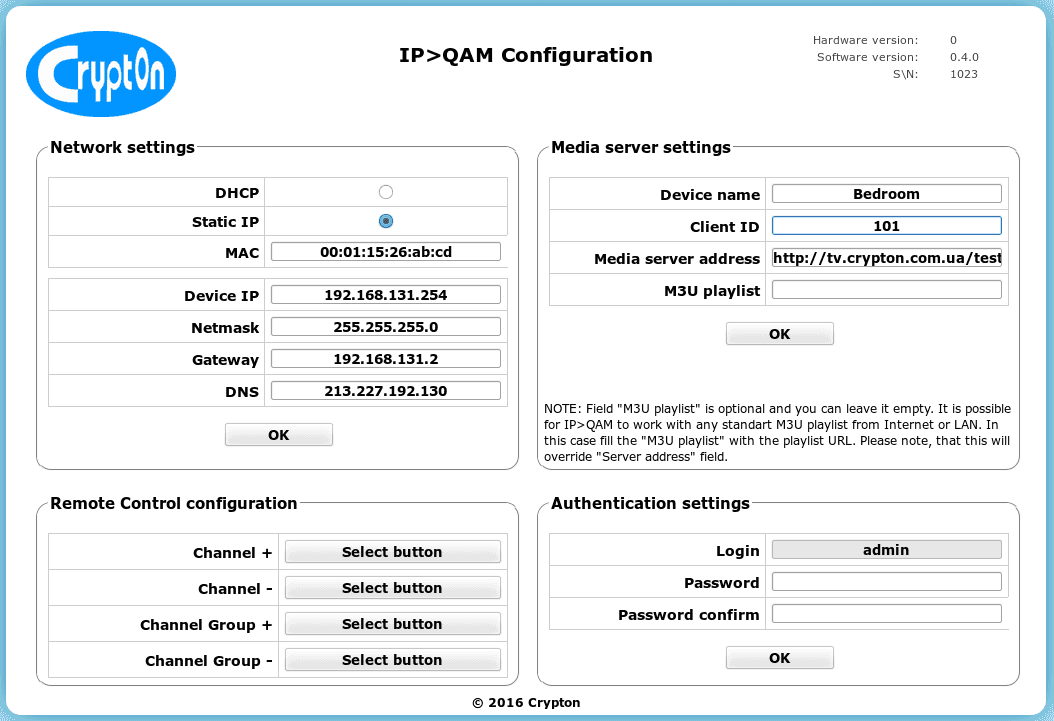Select the DHCP radio button
Screen dimensions: 1054x721
tap(386, 192)
